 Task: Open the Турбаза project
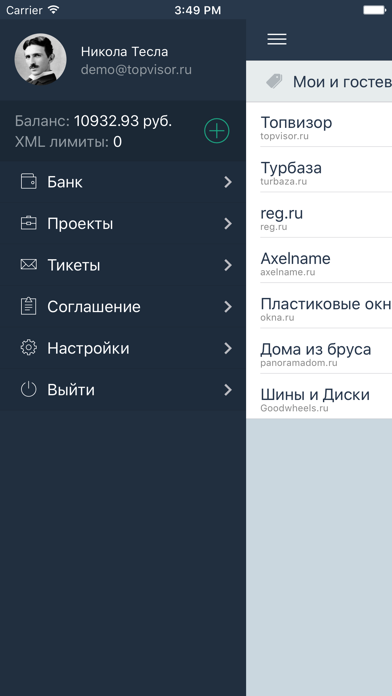point(319,170)
